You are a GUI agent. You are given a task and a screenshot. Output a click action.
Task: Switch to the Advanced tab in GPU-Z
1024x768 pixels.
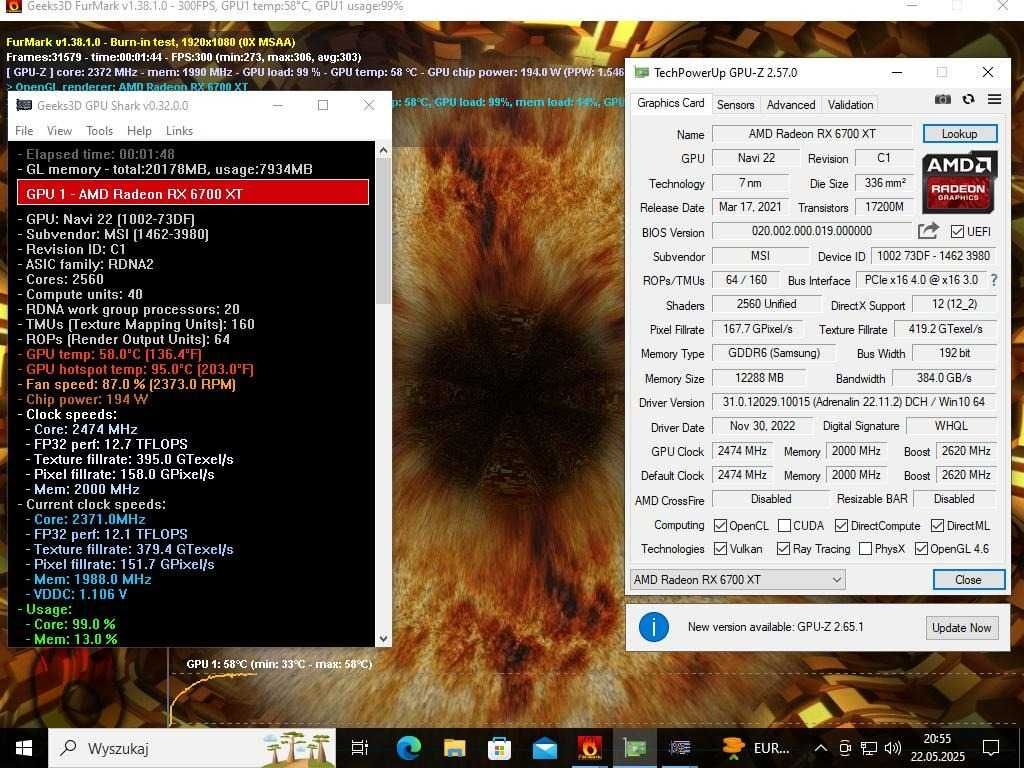(791, 104)
